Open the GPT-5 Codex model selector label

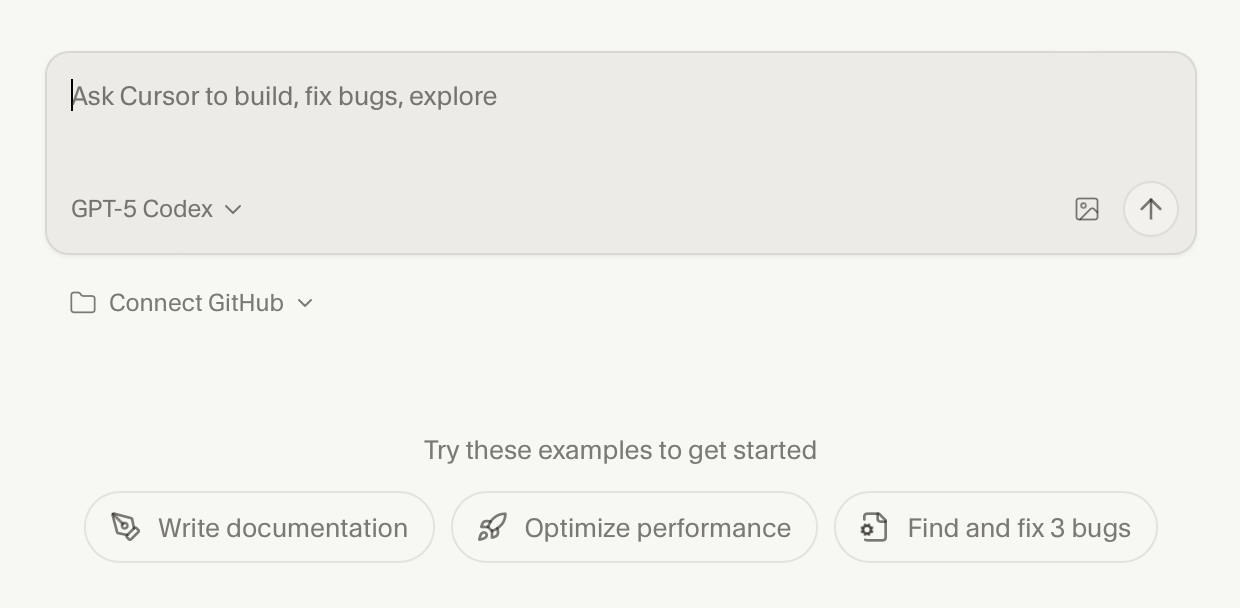pyautogui.click(x=142, y=209)
